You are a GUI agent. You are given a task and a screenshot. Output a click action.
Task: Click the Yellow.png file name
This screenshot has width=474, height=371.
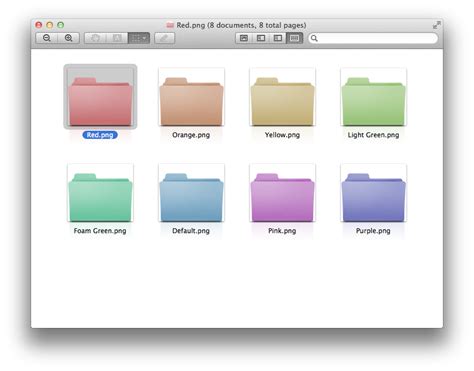[282, 135]
